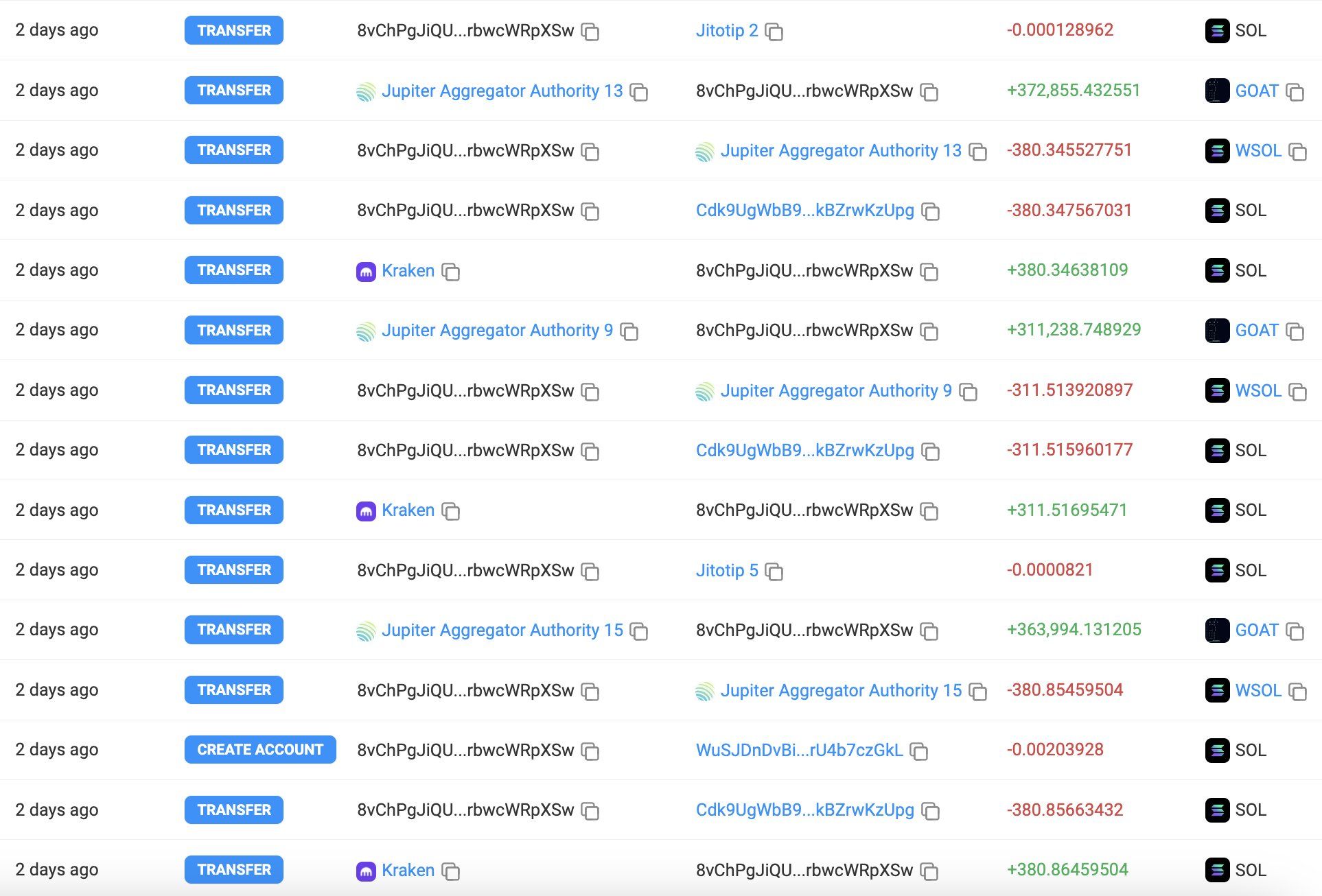Click the TRANSFER badge in the Jitotip 5 row

(234, 569)
